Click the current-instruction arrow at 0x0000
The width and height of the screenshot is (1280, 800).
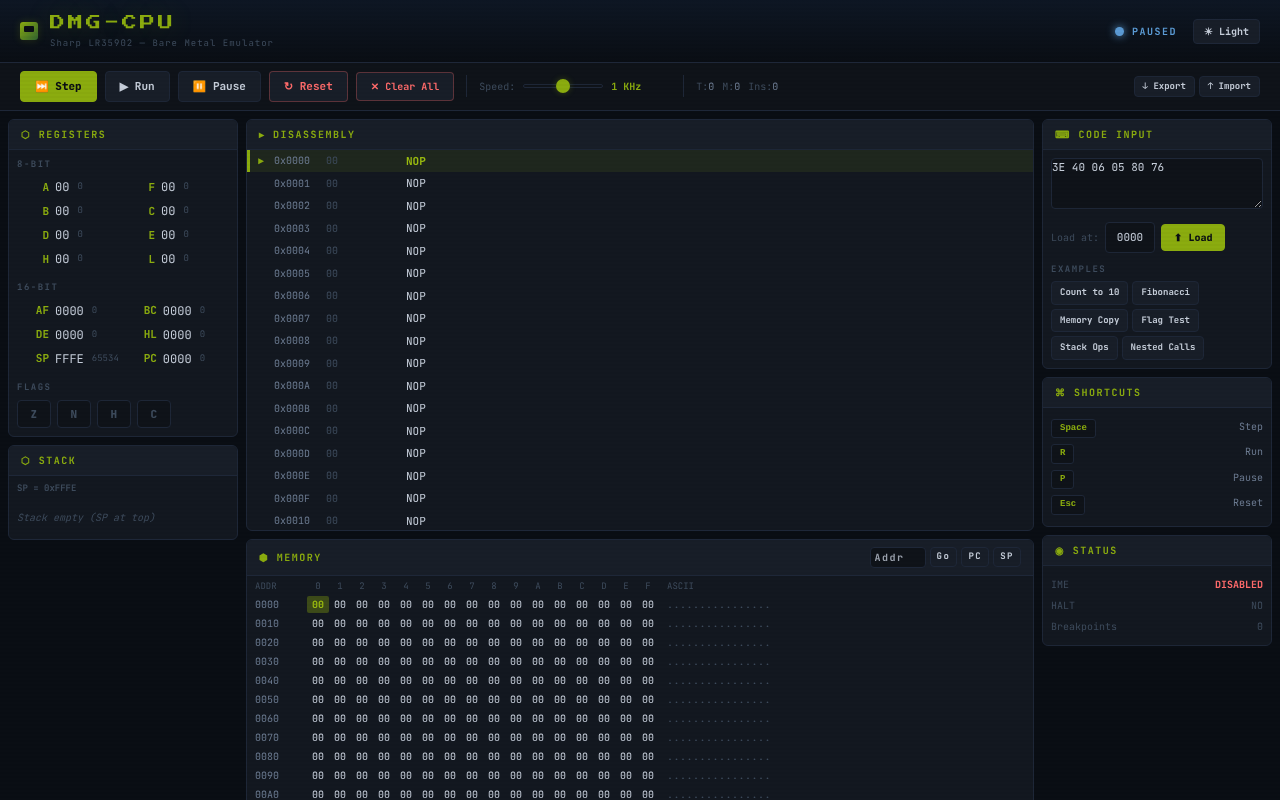click(261, 161)
